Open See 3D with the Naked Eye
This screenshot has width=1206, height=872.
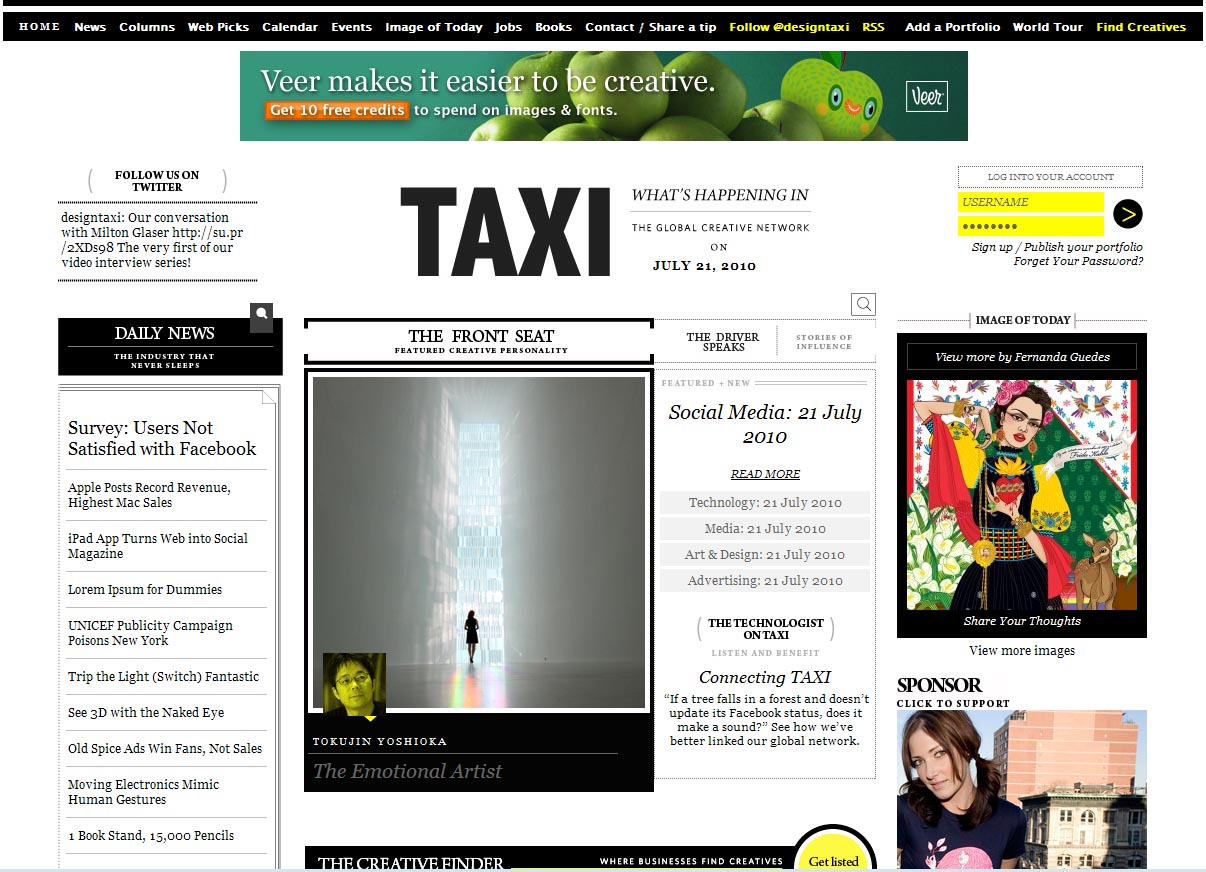(x=146, y=712)
